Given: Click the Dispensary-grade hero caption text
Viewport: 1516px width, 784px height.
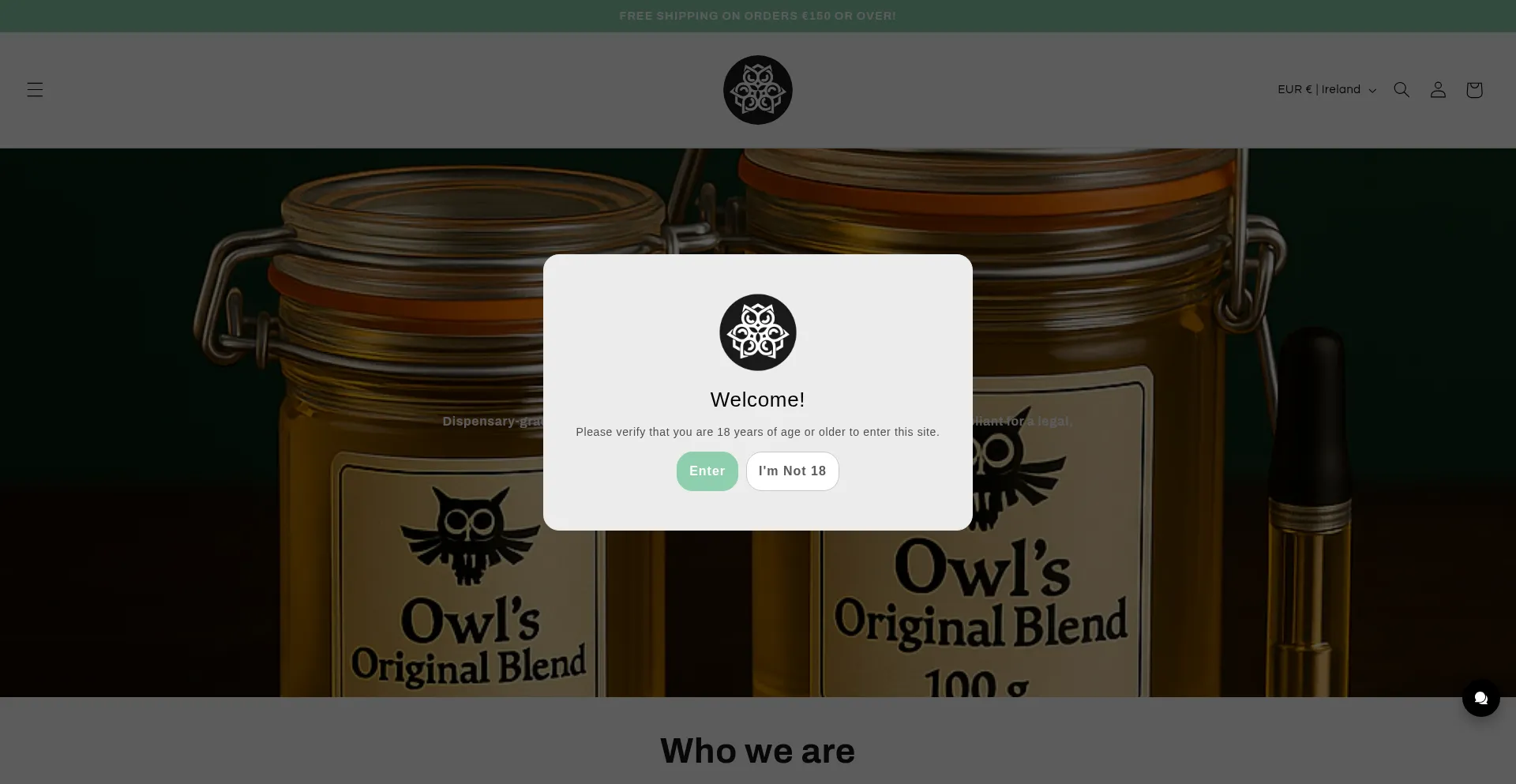Looking at the screenshot, I should click(493, 422).
